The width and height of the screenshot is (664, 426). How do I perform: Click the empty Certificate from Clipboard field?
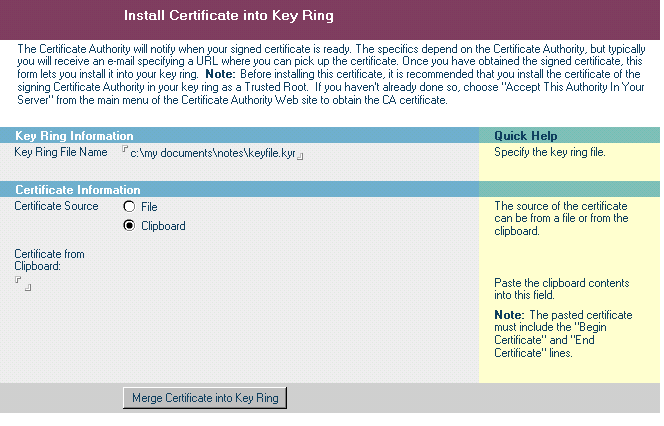pos(23,285)
